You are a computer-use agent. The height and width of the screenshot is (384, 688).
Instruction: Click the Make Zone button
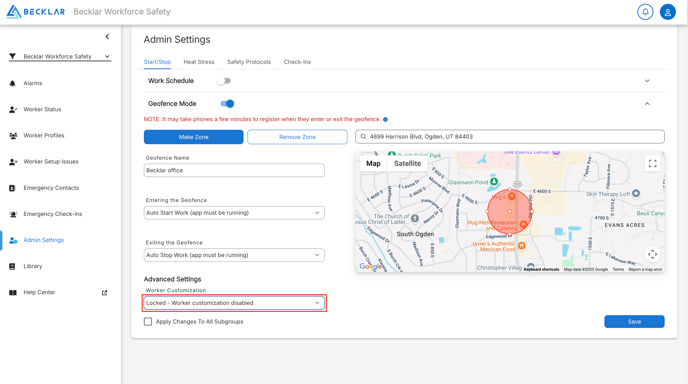tap(194, 137)
